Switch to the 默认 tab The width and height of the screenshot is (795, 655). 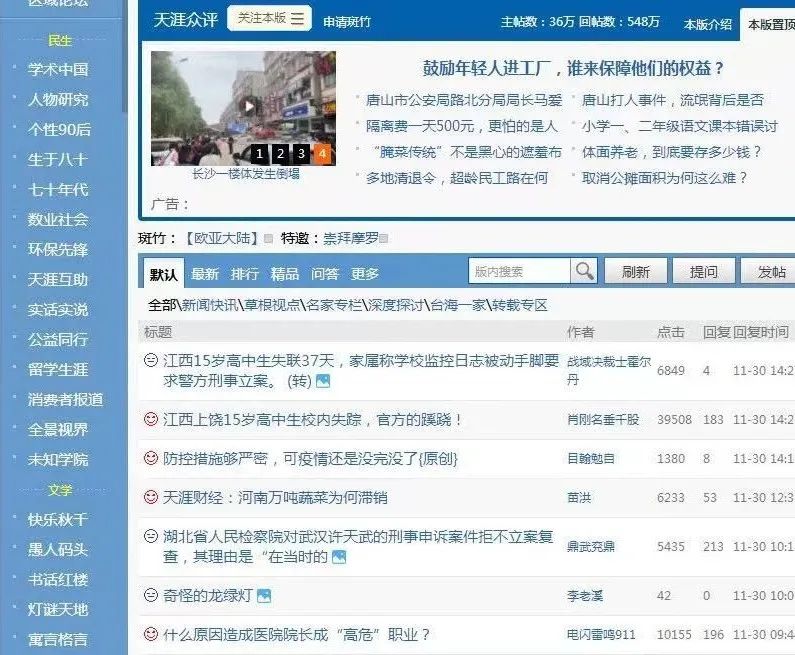click(163, 274)
